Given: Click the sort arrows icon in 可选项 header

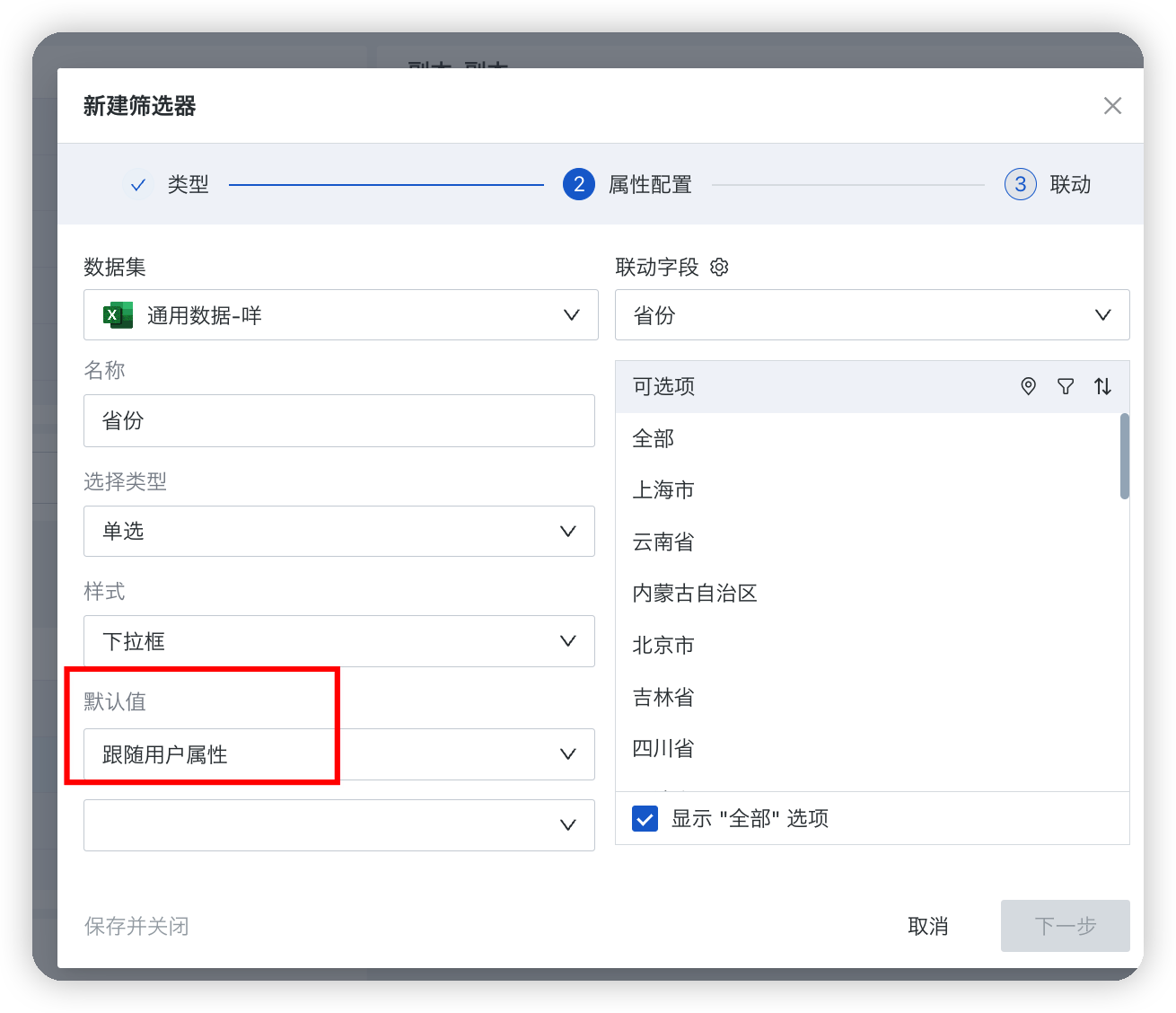Looking at the screenshot, I should click(1103, 386).
